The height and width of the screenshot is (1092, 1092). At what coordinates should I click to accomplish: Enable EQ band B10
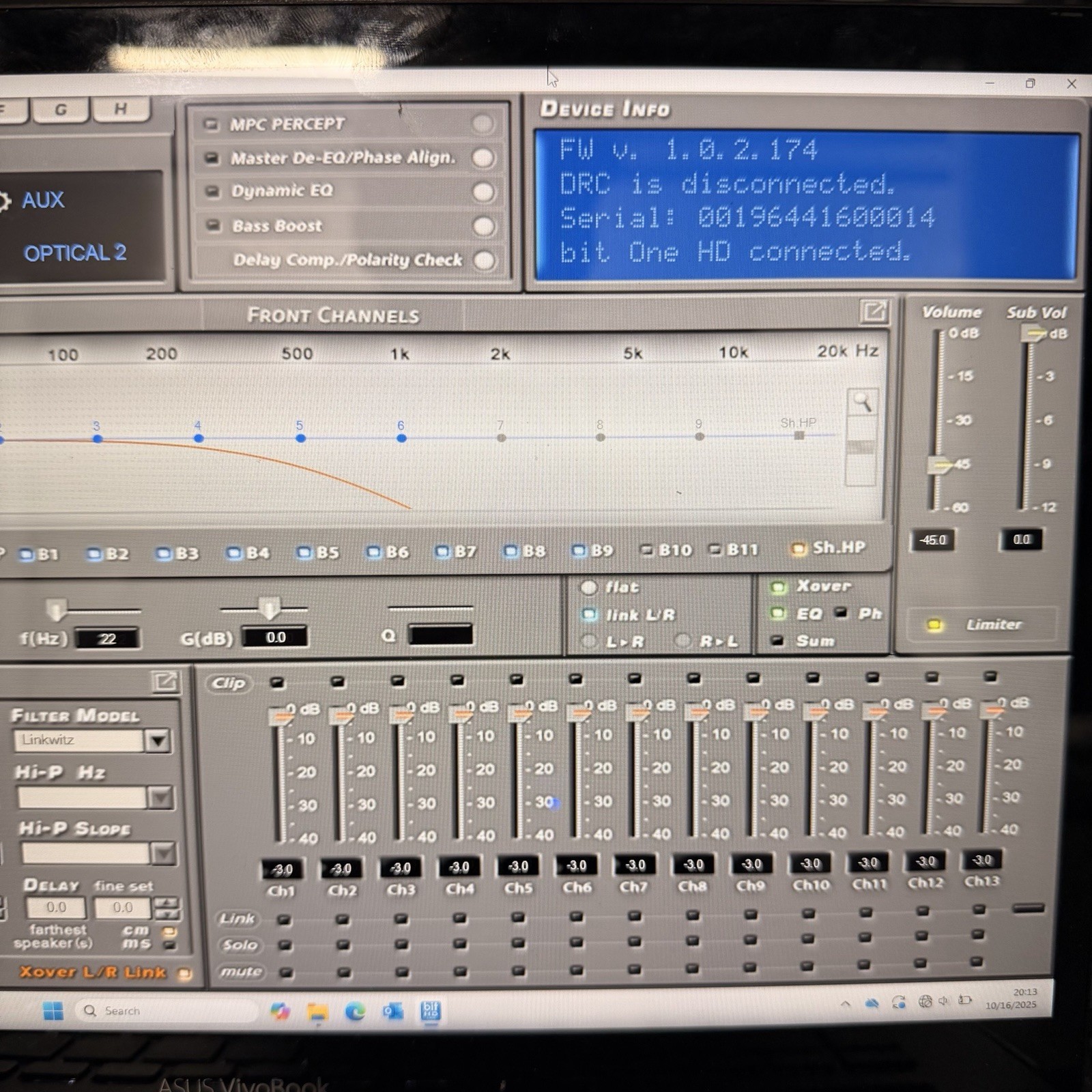tap(646, 550)
